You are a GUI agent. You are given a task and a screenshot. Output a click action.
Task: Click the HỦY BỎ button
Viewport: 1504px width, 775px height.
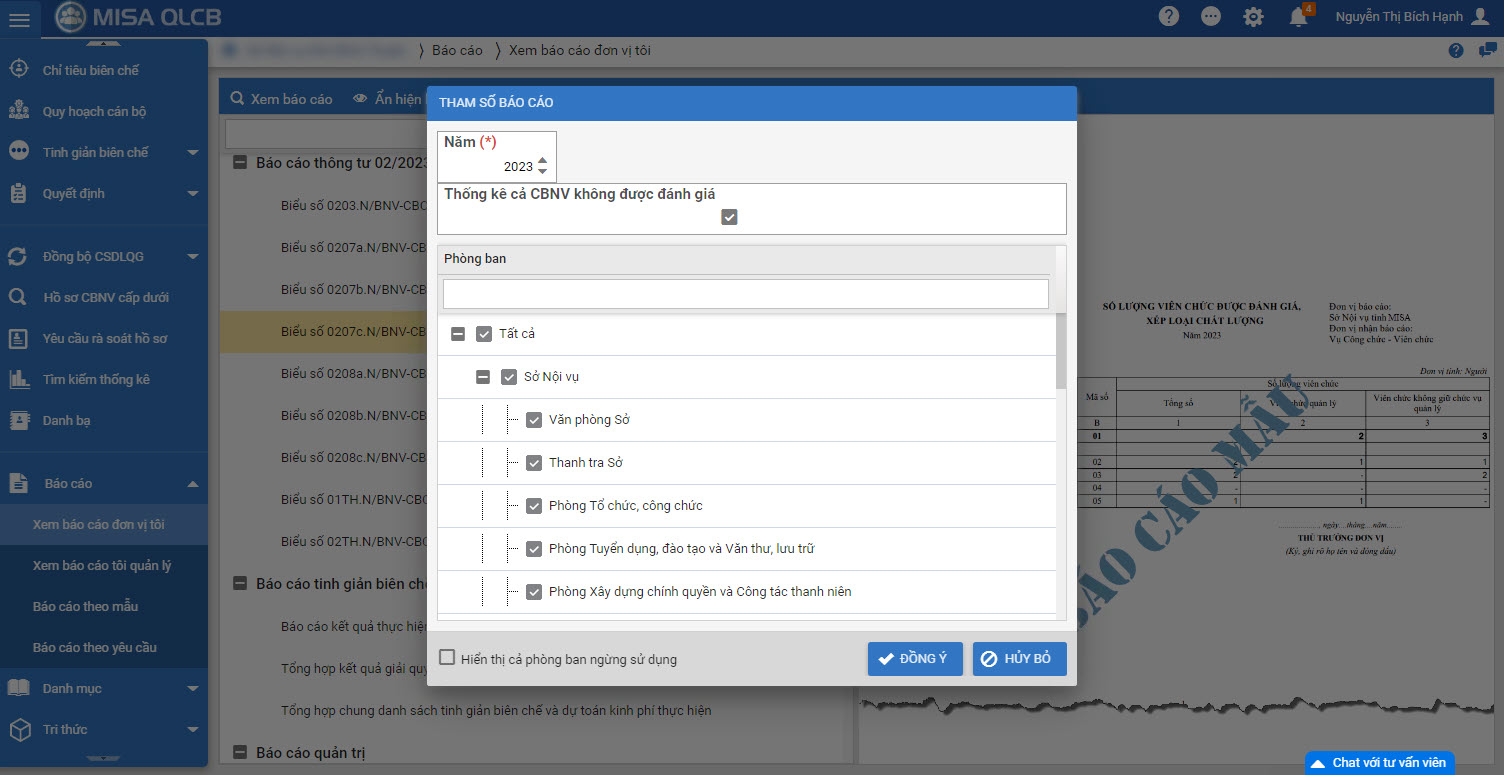(x=1019, y=659)
